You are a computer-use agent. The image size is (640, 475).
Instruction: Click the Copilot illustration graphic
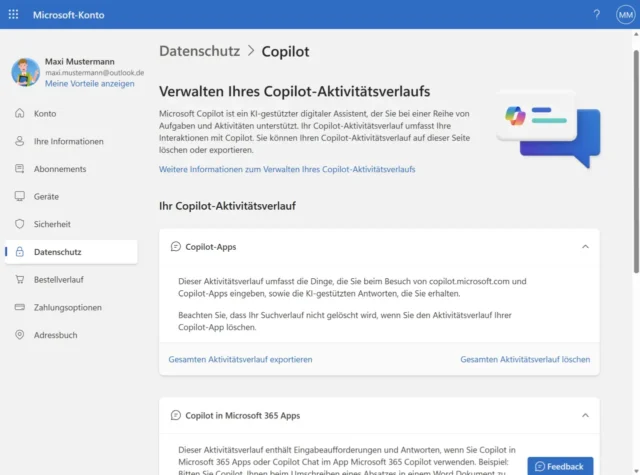[x=549, y=129]
